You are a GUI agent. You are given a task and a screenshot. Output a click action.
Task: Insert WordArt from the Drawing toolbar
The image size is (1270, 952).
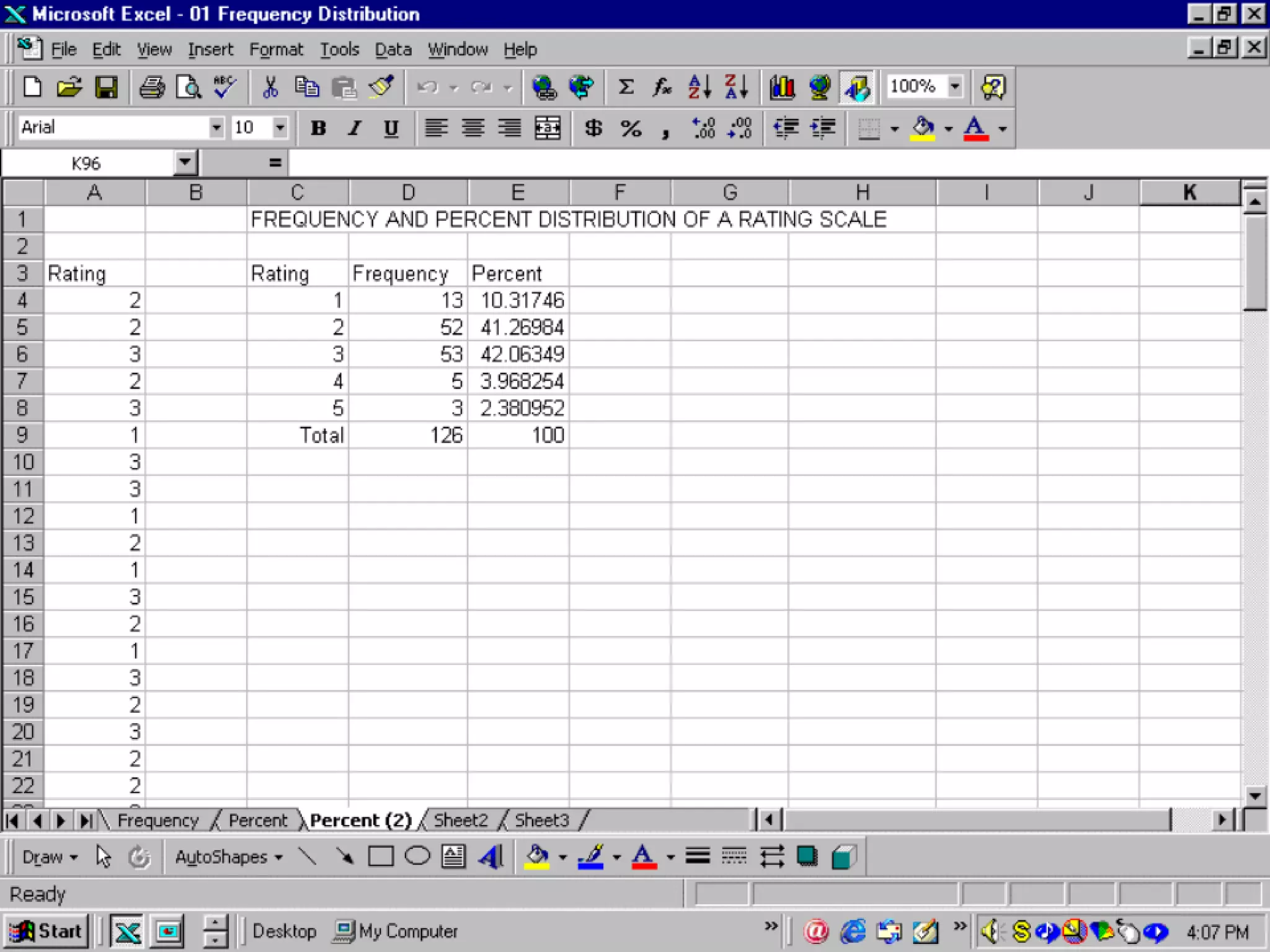[x=491, y=857]
